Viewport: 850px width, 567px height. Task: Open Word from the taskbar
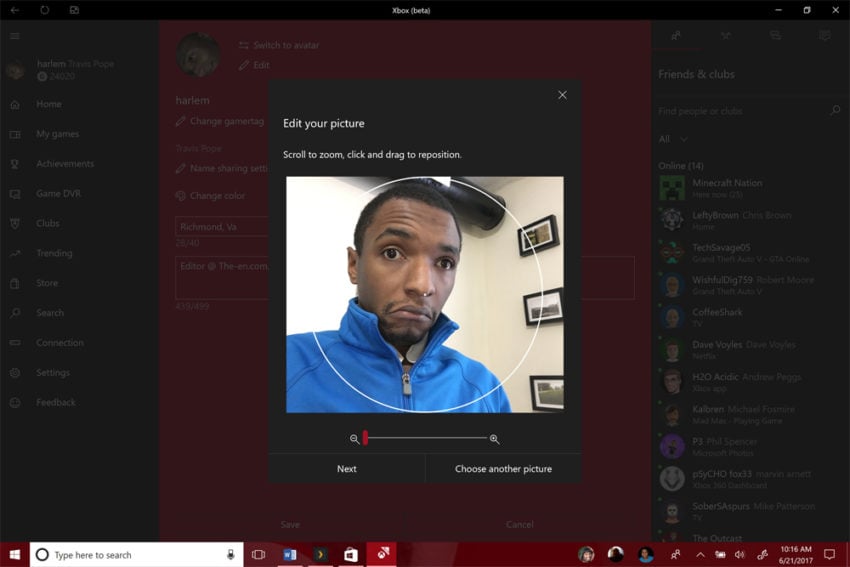coord(289,555)
